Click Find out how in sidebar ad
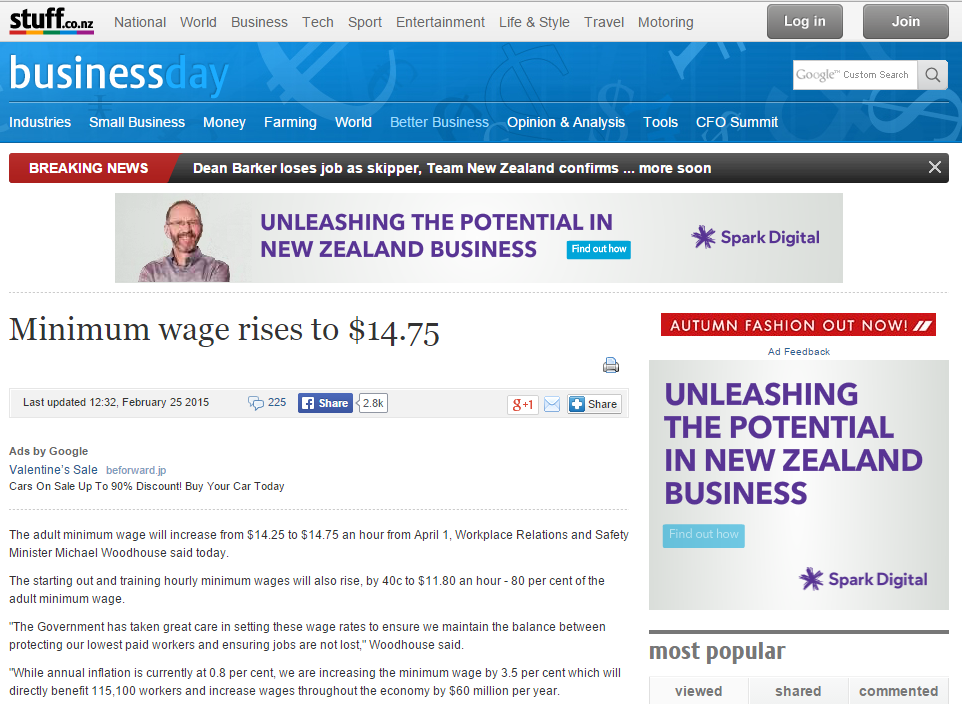This screenshot has width=962, height=704. click(704, 535)
